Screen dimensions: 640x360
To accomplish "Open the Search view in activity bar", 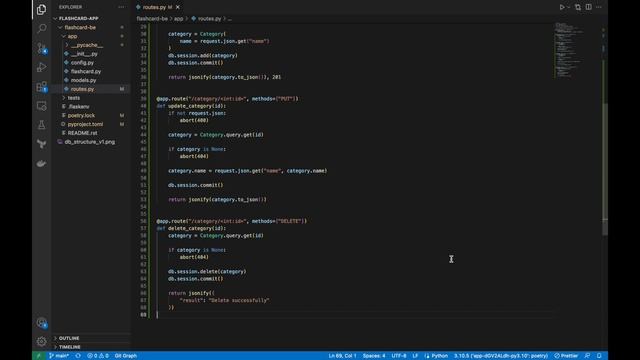I will pyautogui.click(x=41, y=28).
